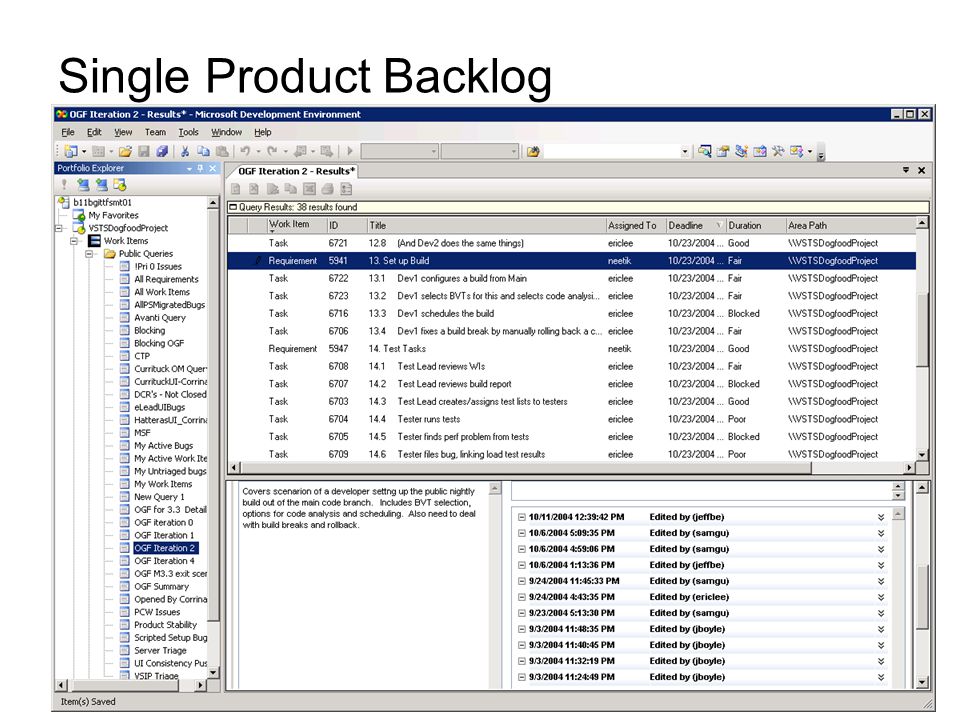This screenshot has height=720, width=960.
Task: Open the toolbar options overflow arrow
Action: (x=821, y=153)
